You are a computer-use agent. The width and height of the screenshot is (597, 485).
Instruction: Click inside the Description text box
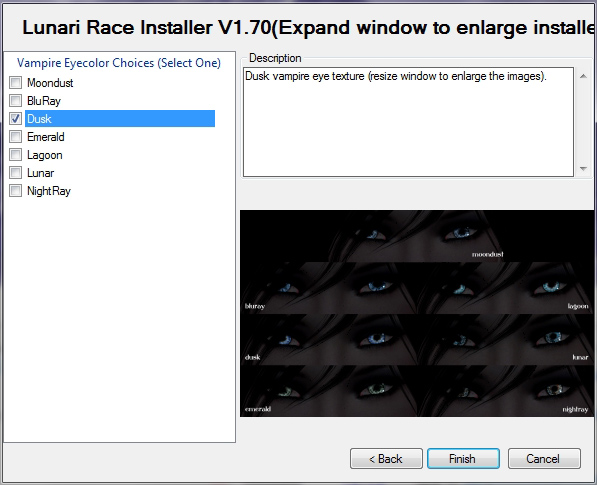point(408,122)
